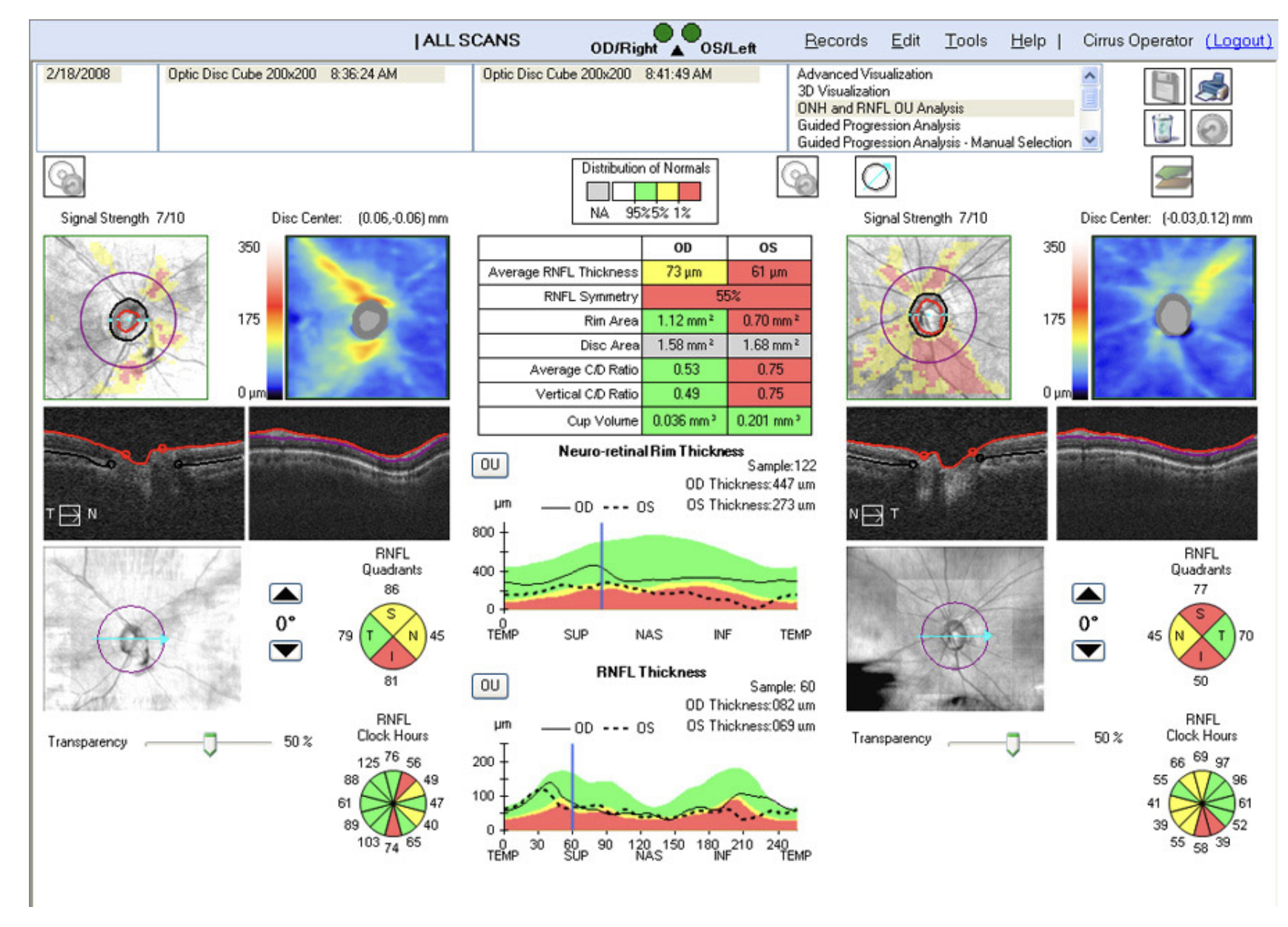Click the Logout link
Viewport: 1288px width, 927px height.
tap(1238, 41)
